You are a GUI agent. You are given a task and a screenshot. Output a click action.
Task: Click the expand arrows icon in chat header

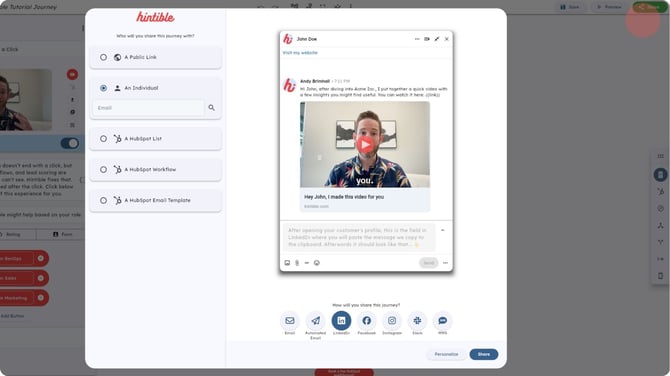tap(437, 39)
